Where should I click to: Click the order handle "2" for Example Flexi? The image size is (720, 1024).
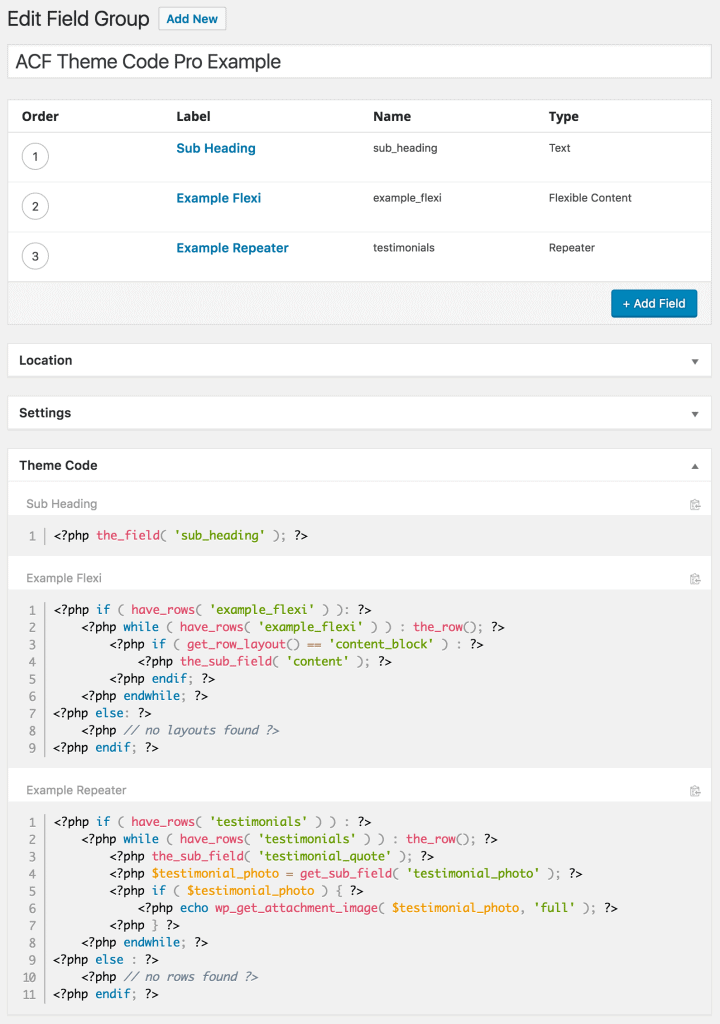35,207
